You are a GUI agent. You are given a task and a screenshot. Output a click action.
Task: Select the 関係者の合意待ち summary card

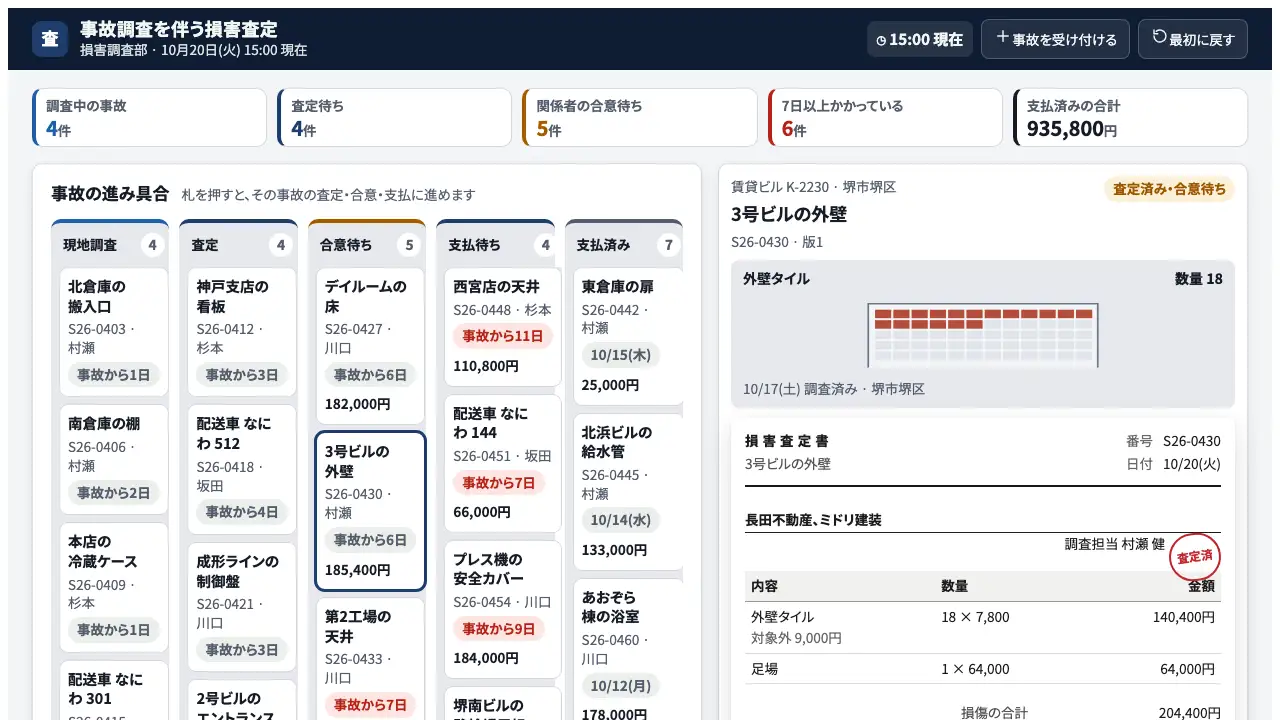tap(640, 117)
